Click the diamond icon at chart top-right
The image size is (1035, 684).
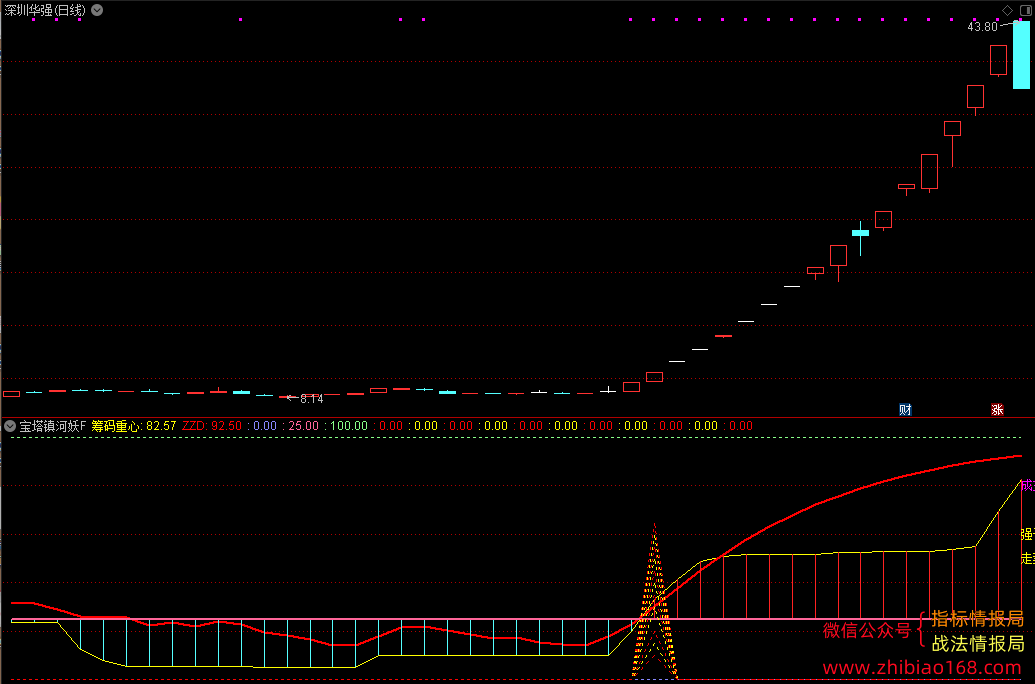pos(1007,10)
